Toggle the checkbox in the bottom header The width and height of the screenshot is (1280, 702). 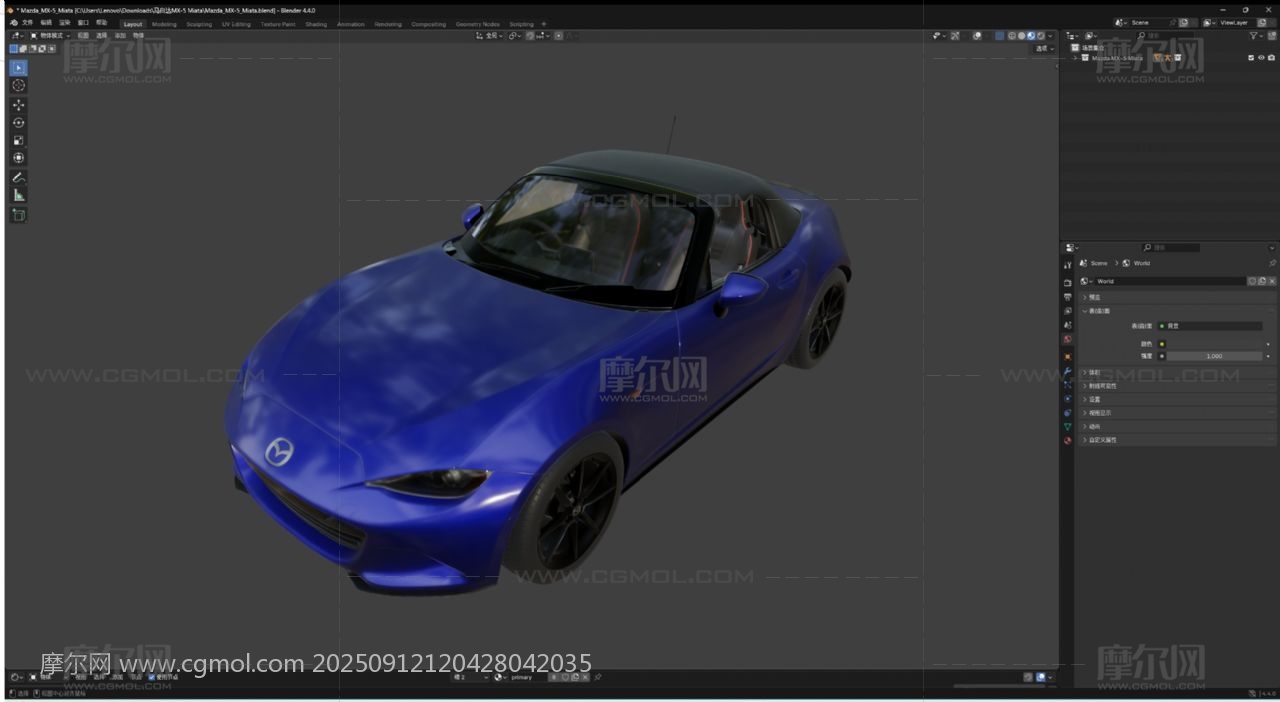pos(152,677)
